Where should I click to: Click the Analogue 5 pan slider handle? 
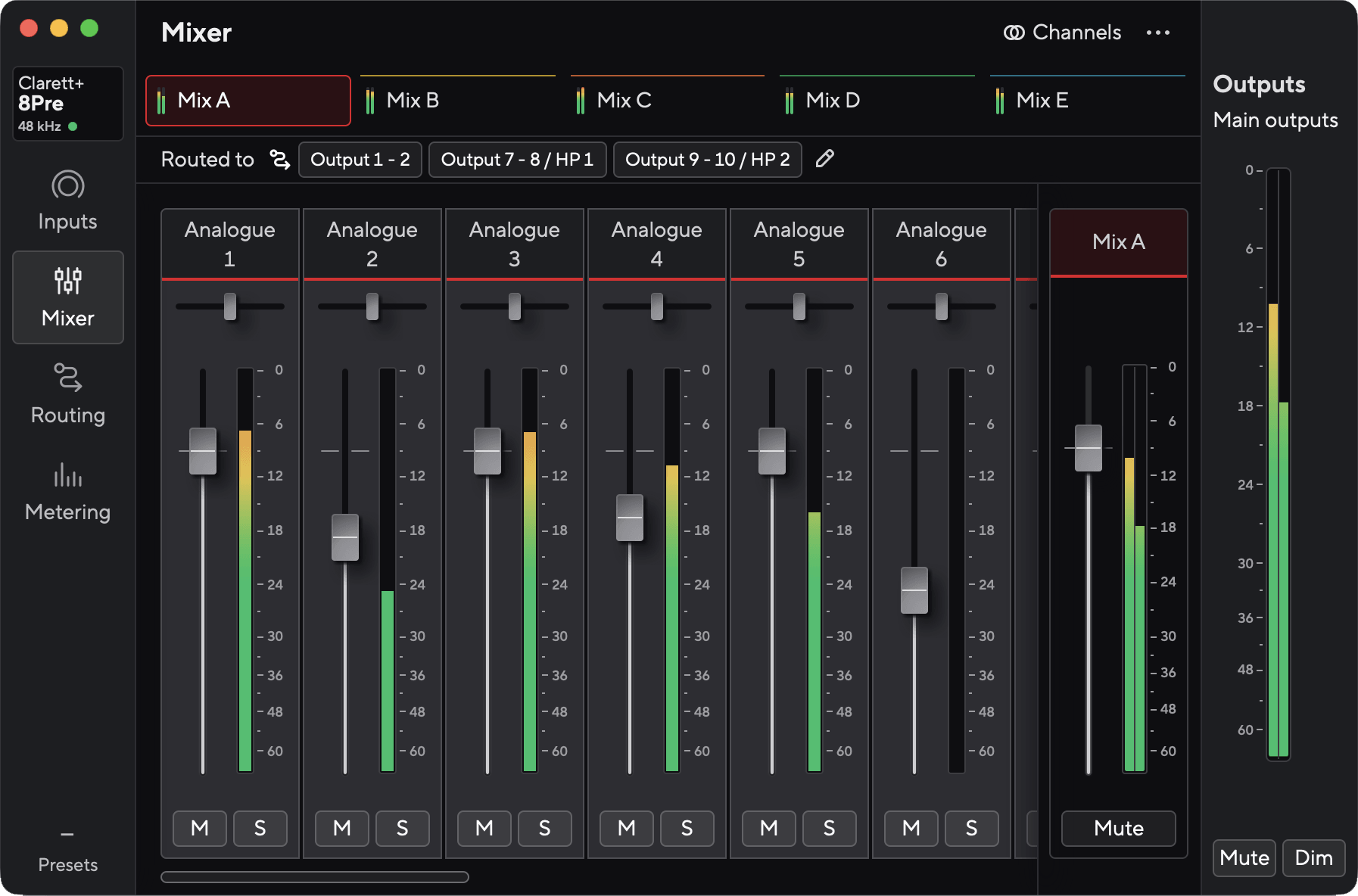pyautogui.click(x=799, y=306)
